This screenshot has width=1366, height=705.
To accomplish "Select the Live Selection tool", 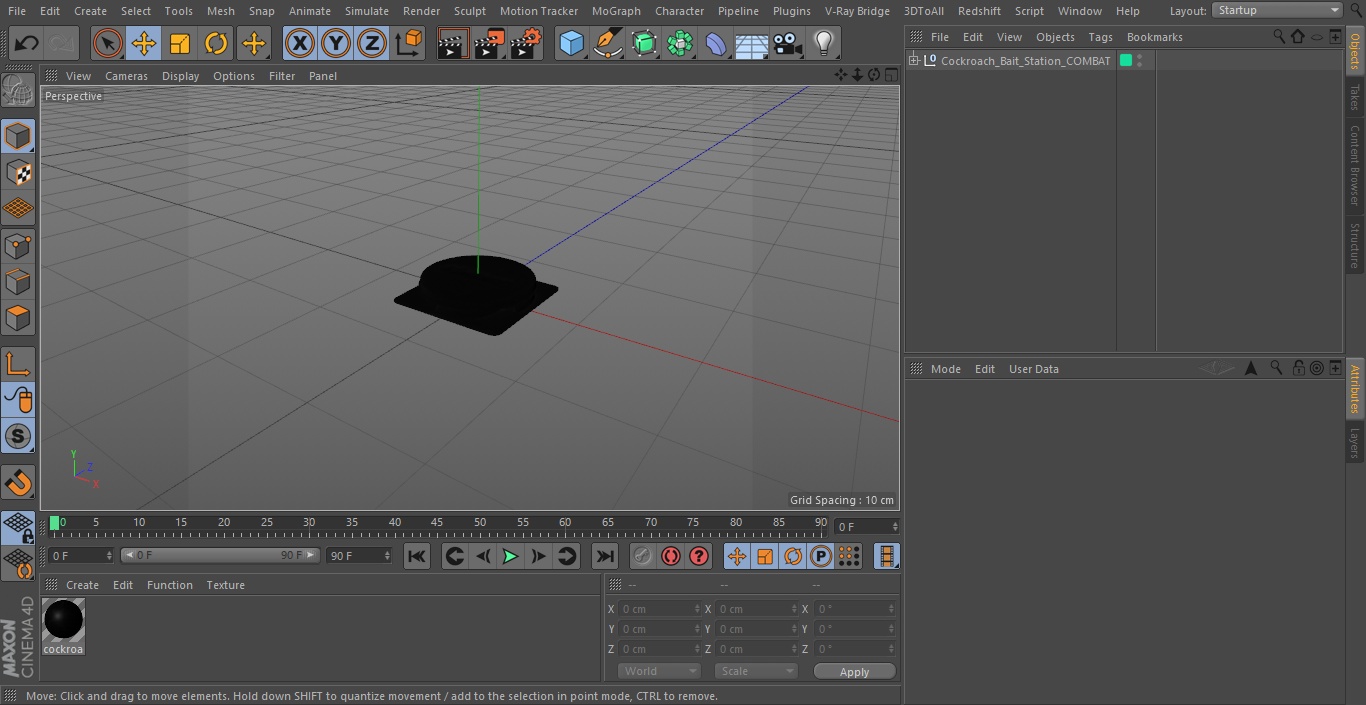I will point(108,43).
